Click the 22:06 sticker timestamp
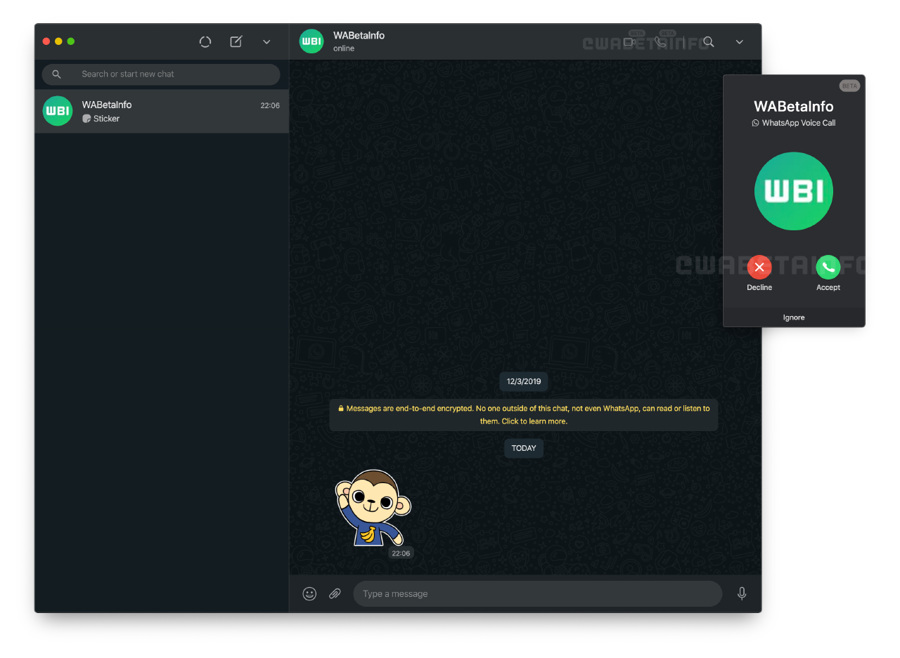 click(x=401, y=554)
